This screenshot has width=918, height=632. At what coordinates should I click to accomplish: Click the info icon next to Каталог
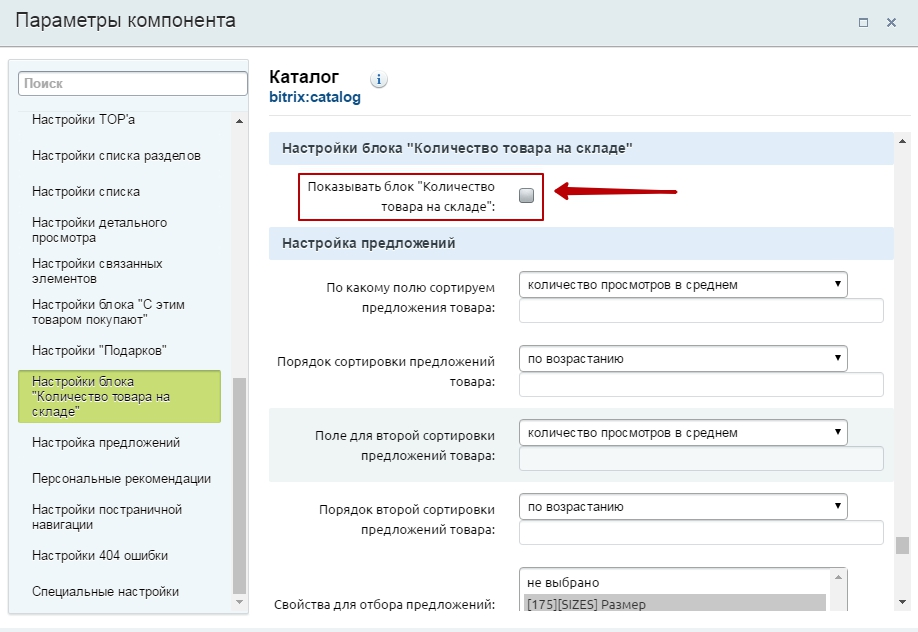coord(379,79)
